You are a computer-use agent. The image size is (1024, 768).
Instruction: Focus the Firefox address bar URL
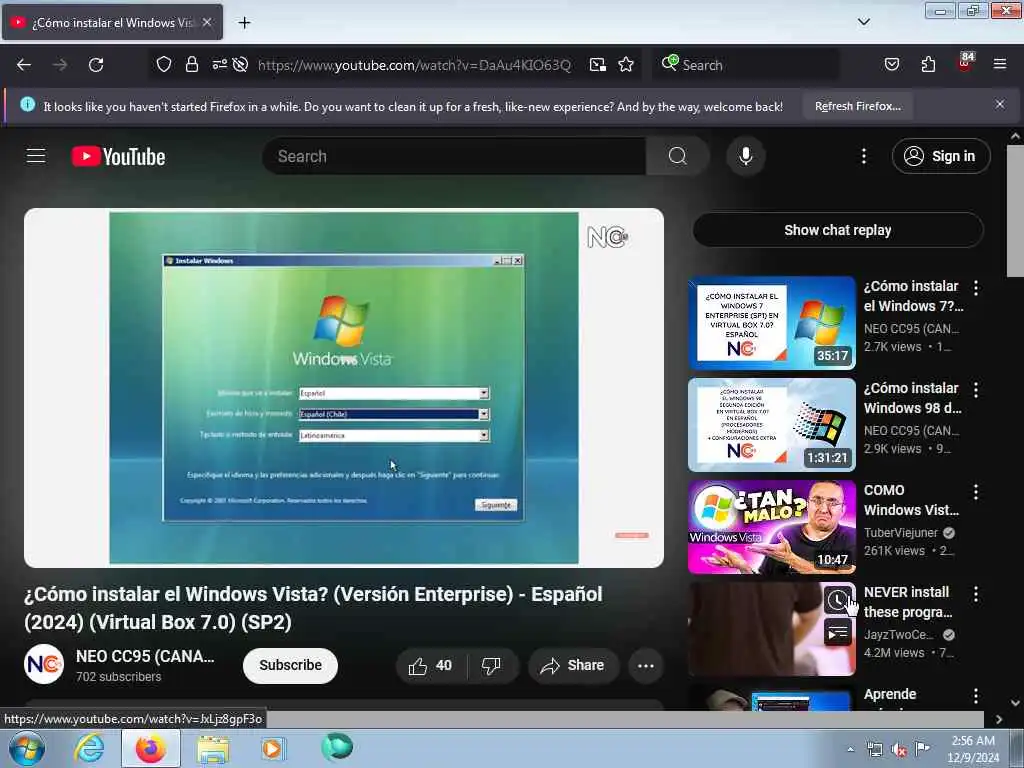point(414,65)
